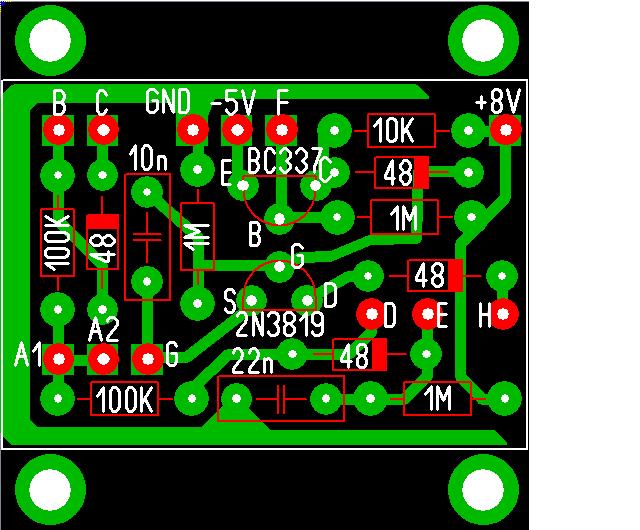Click the 22n capacitor symbol

(281, 399)
